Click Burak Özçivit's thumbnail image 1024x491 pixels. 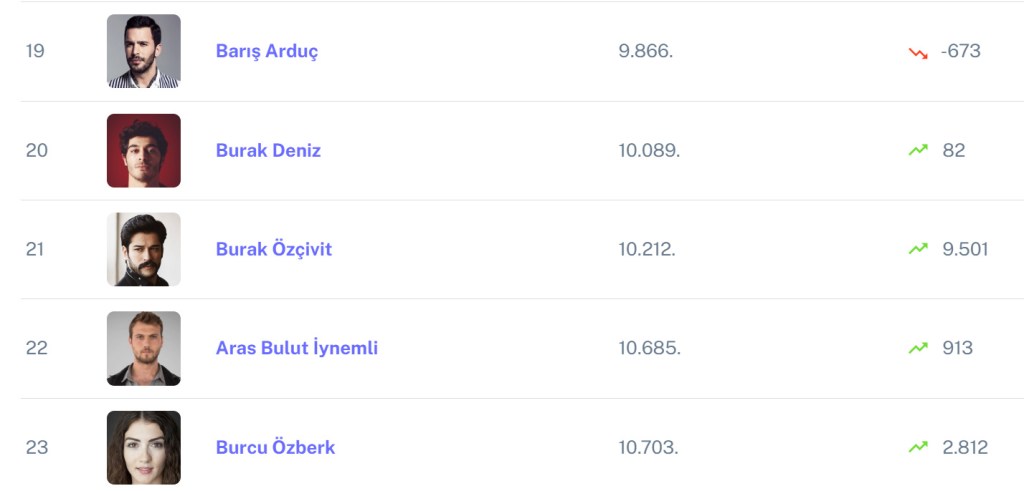click(144, 249)
